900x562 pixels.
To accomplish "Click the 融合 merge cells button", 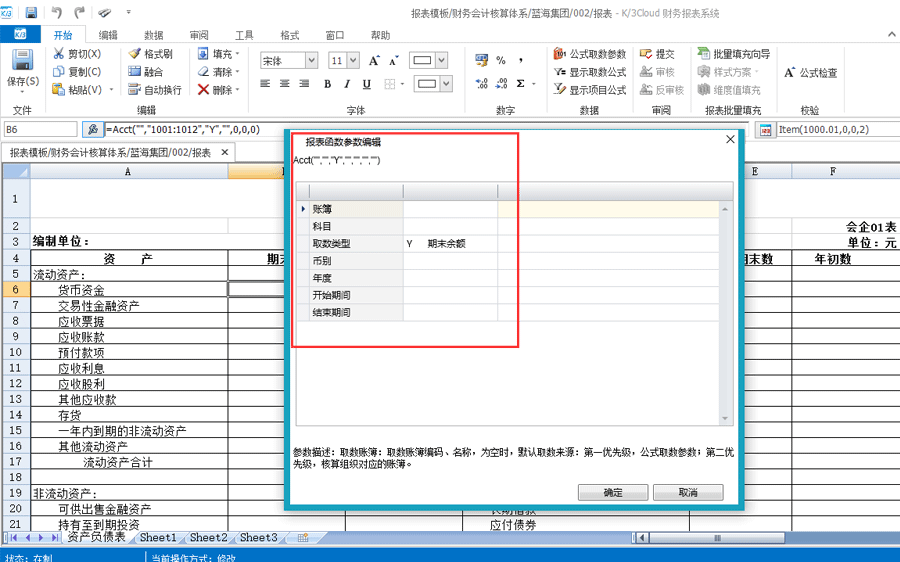I will click(146, 72).
